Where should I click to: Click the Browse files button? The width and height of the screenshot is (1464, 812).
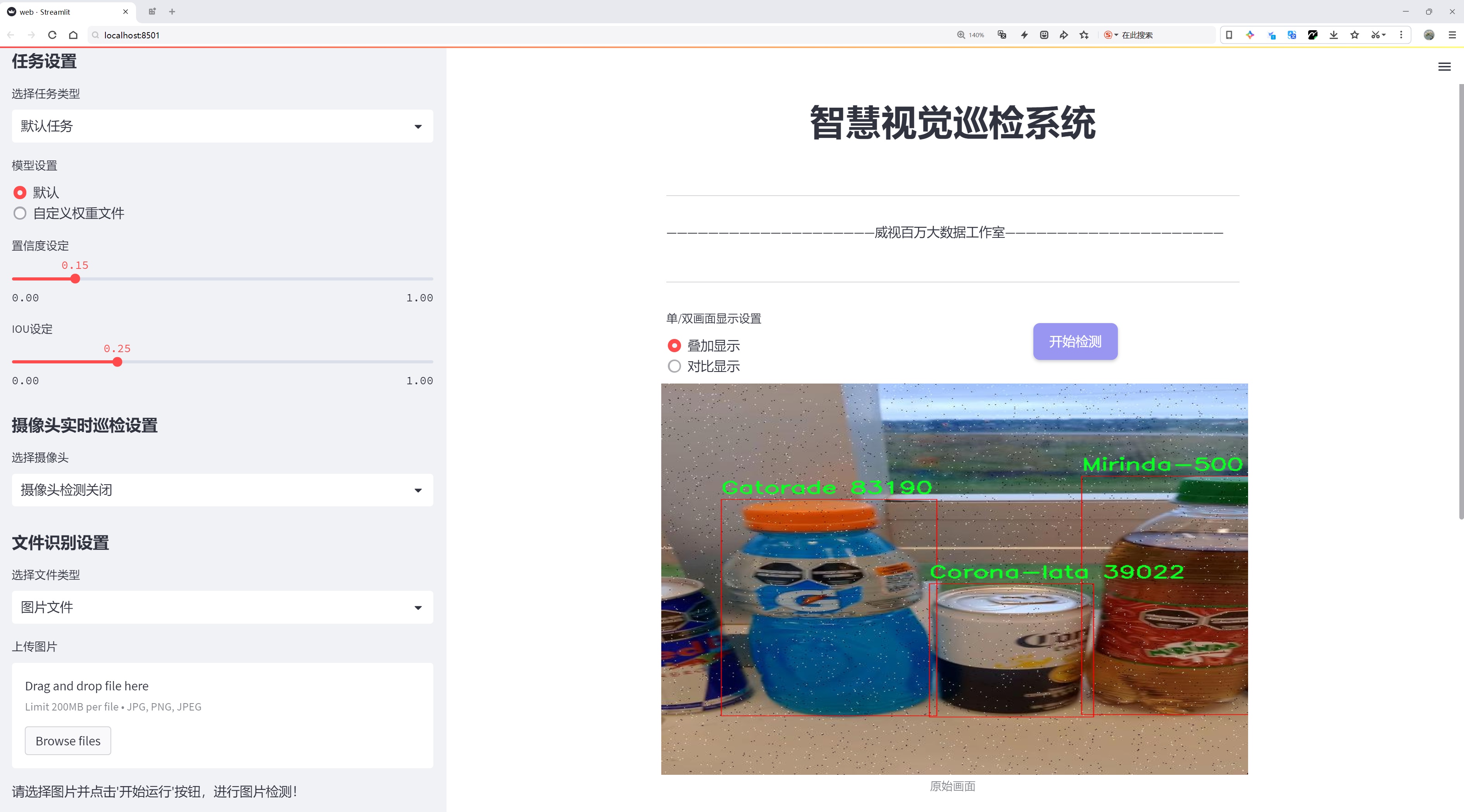pos(67,741)
